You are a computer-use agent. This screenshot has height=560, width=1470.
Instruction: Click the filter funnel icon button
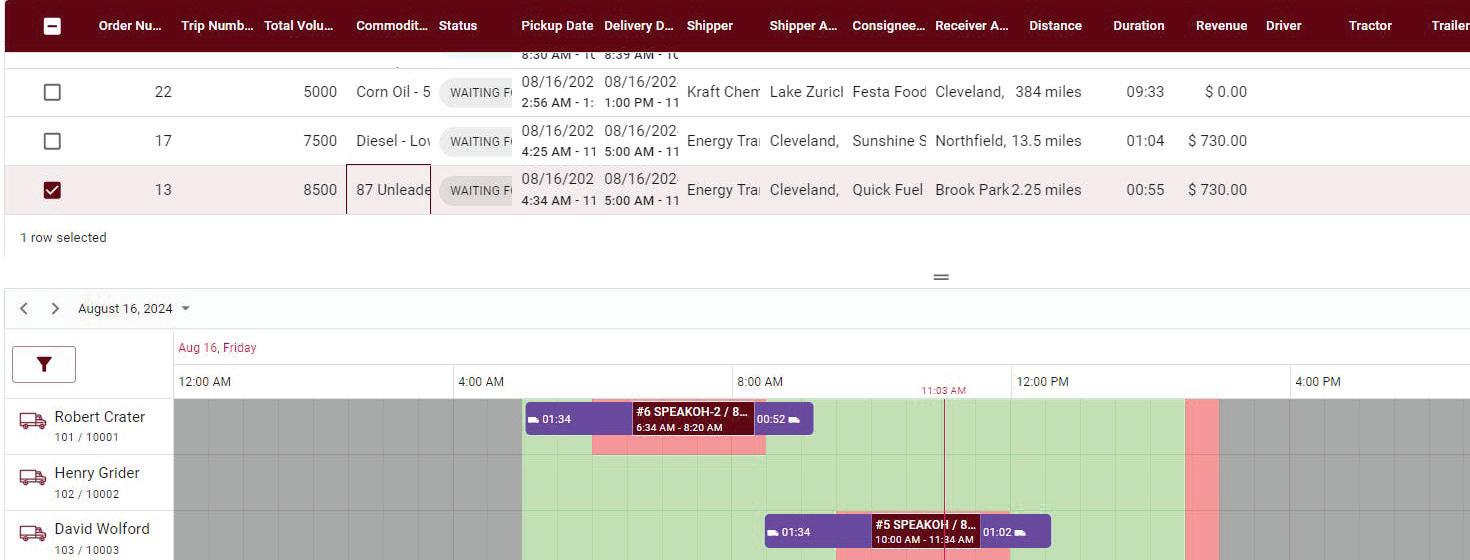click(x=44, y=365)
